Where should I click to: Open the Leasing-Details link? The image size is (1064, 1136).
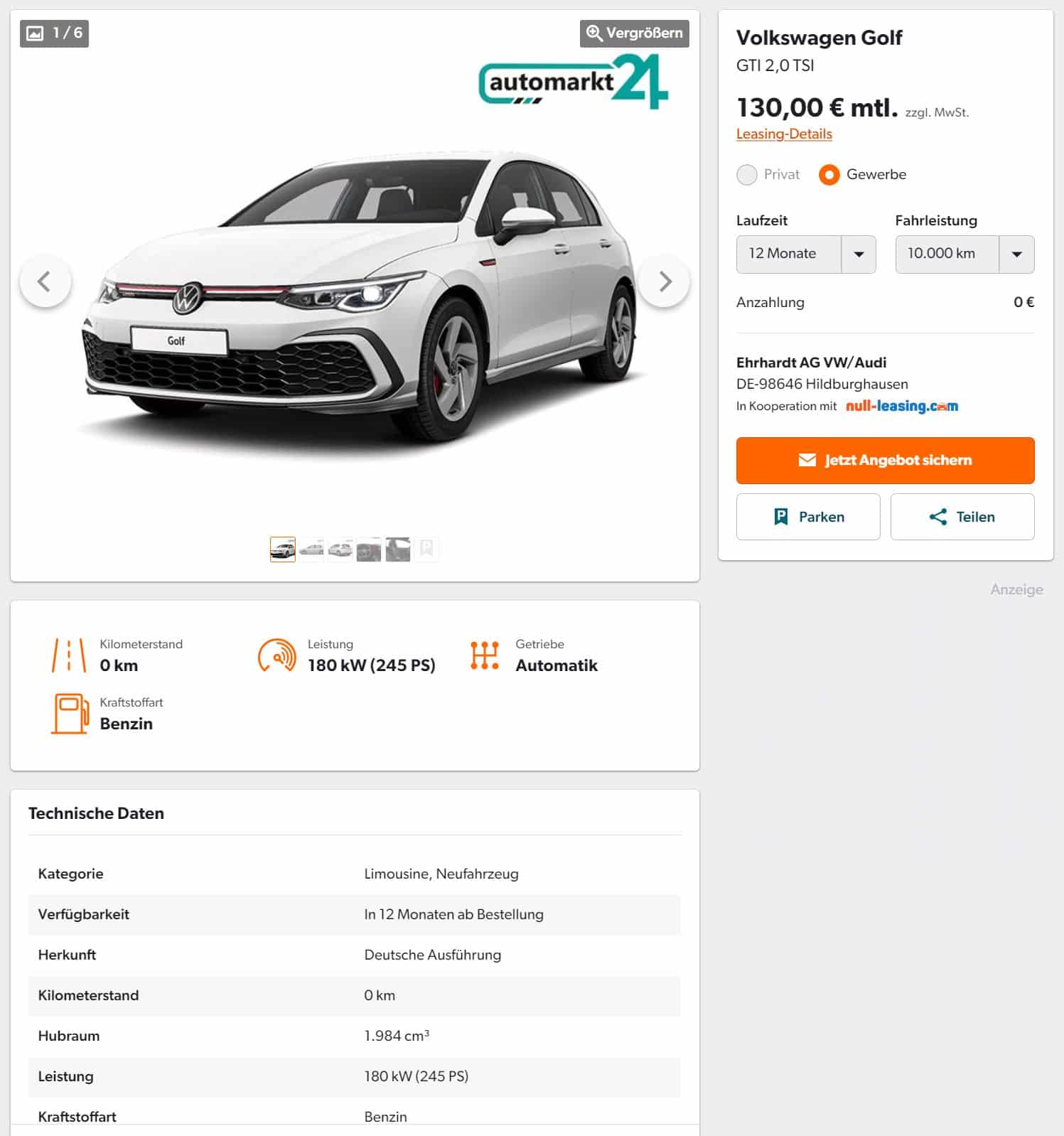(784, 134)
